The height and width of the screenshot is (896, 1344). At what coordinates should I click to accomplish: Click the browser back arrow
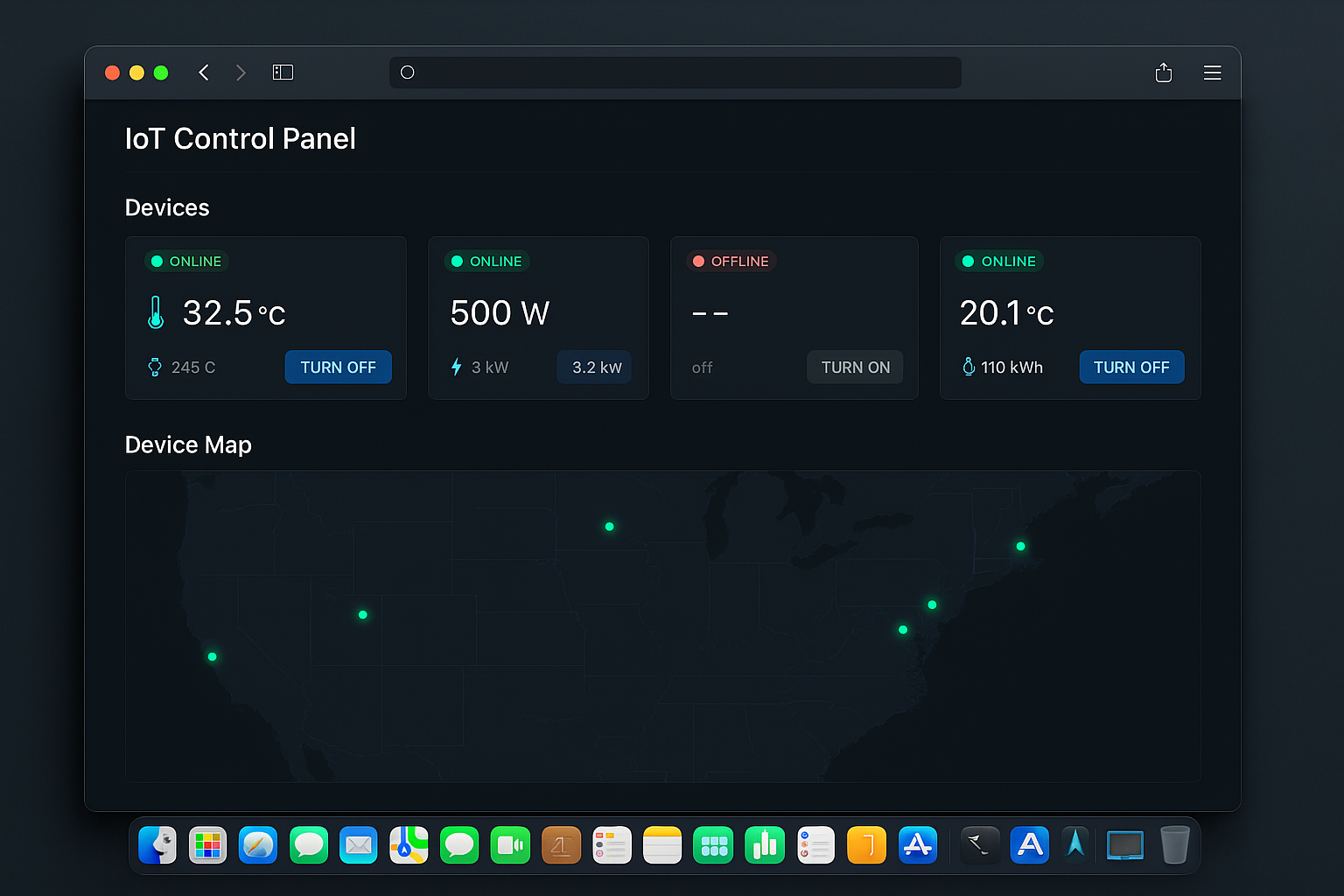click(x=204, y=73)
